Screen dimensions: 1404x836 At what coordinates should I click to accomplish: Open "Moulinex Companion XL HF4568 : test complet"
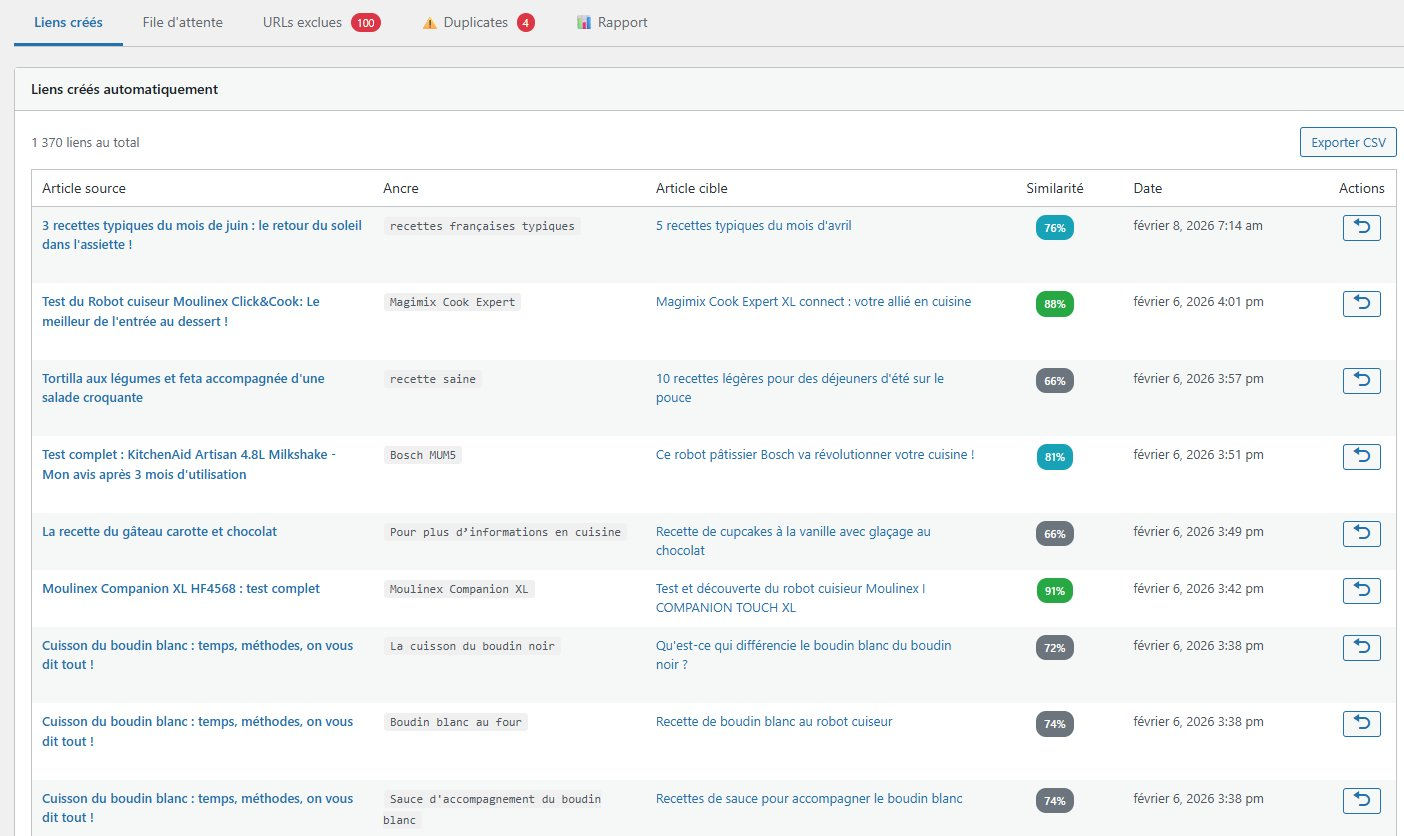tap(180, 588)
